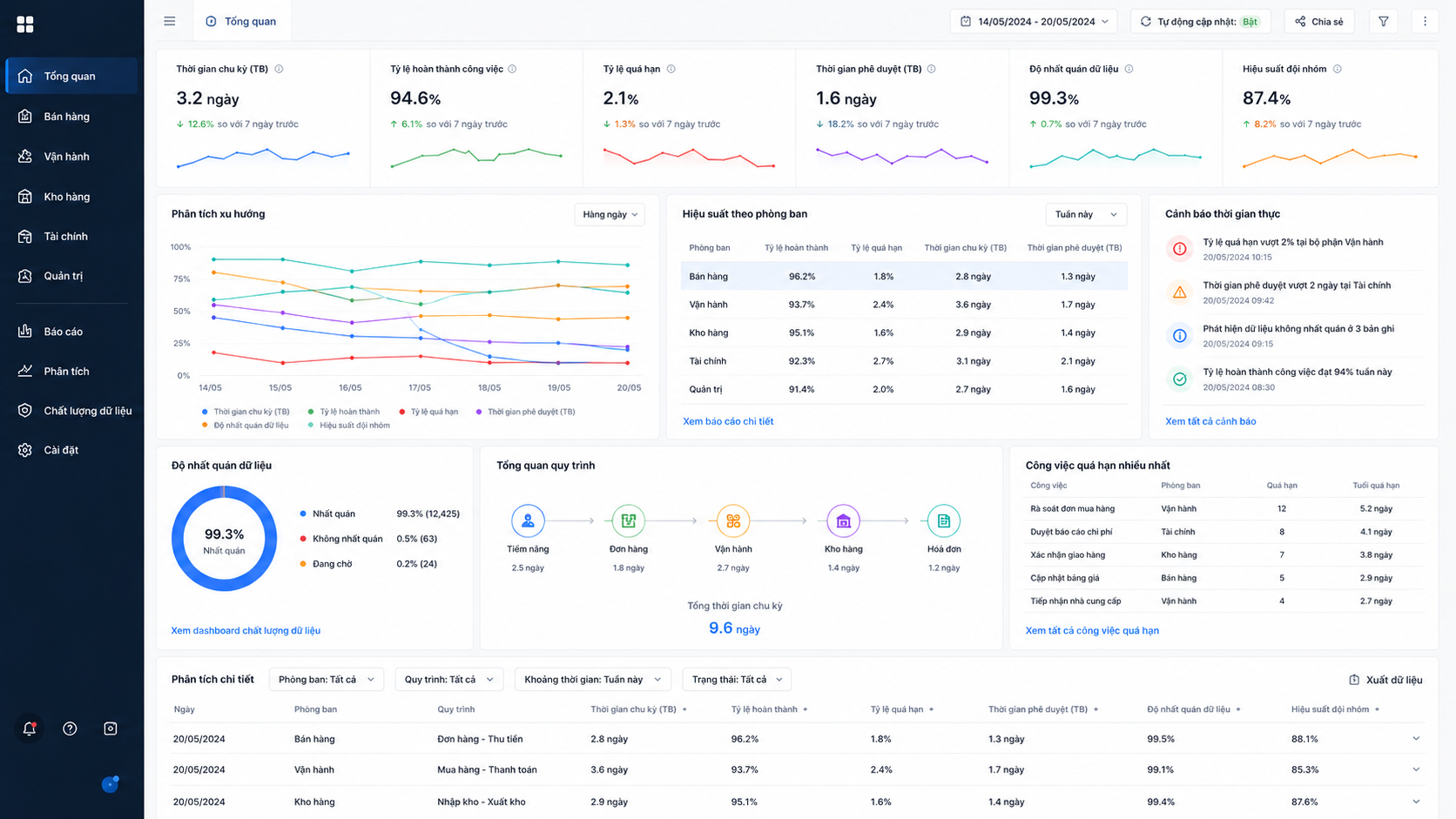Image resolution: width=1456 pixels, height=819 pixels.
Task: Open Xem báo cáo chi tiết link
Action: [x=728, y=421]
